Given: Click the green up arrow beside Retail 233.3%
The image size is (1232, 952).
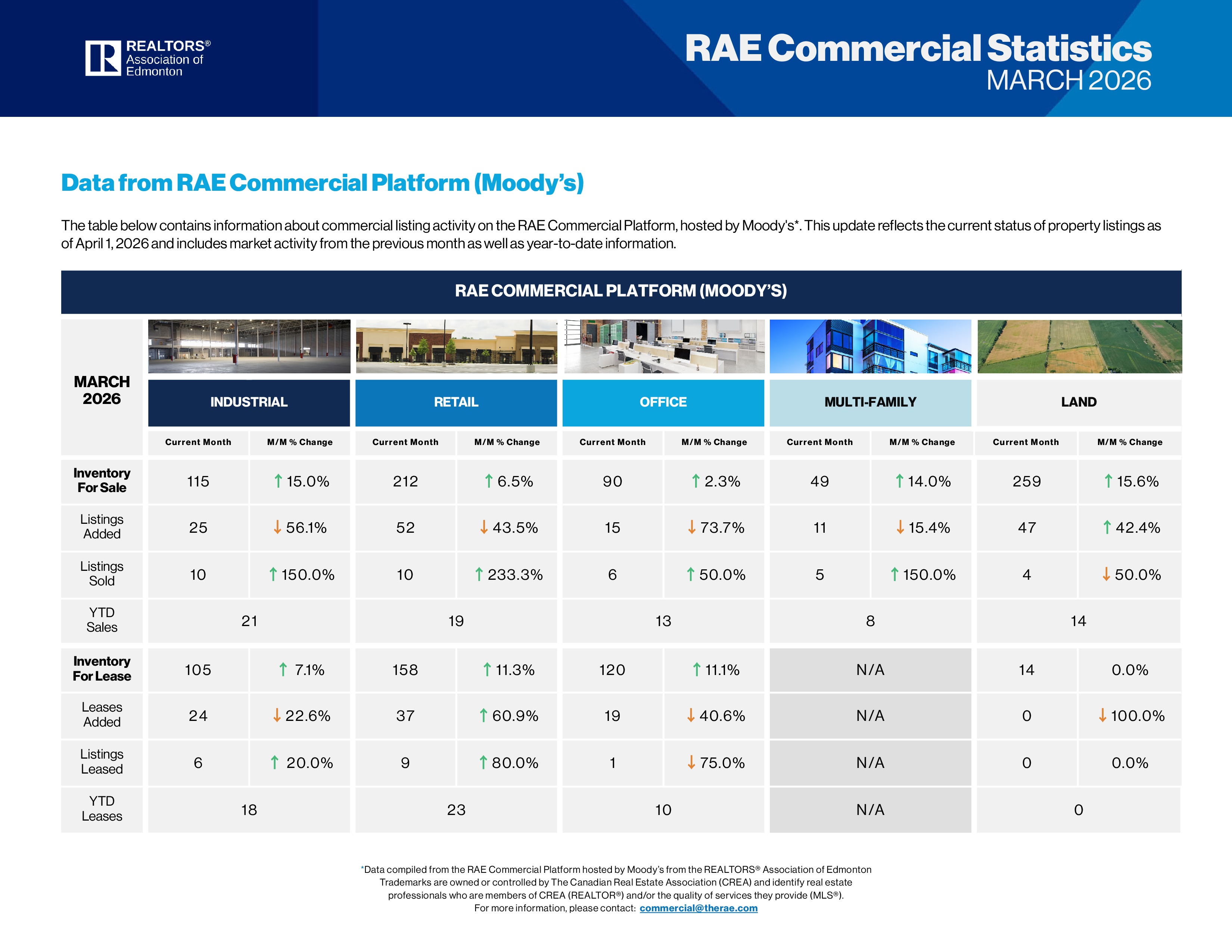Looking at the screenshot, I should [x=479, y=574].
